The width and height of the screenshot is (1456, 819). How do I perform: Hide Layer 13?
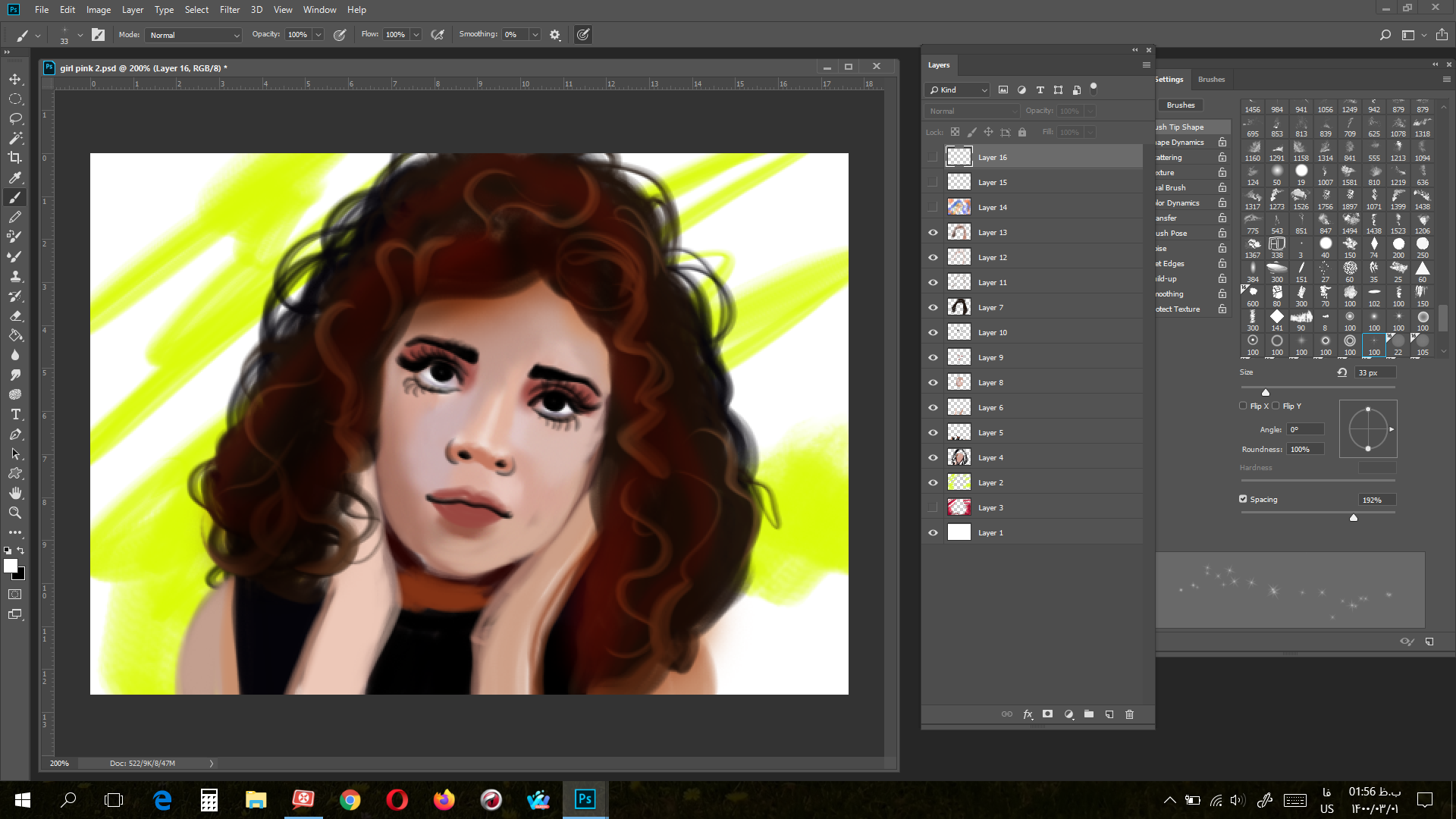click(x=933, y=233)
